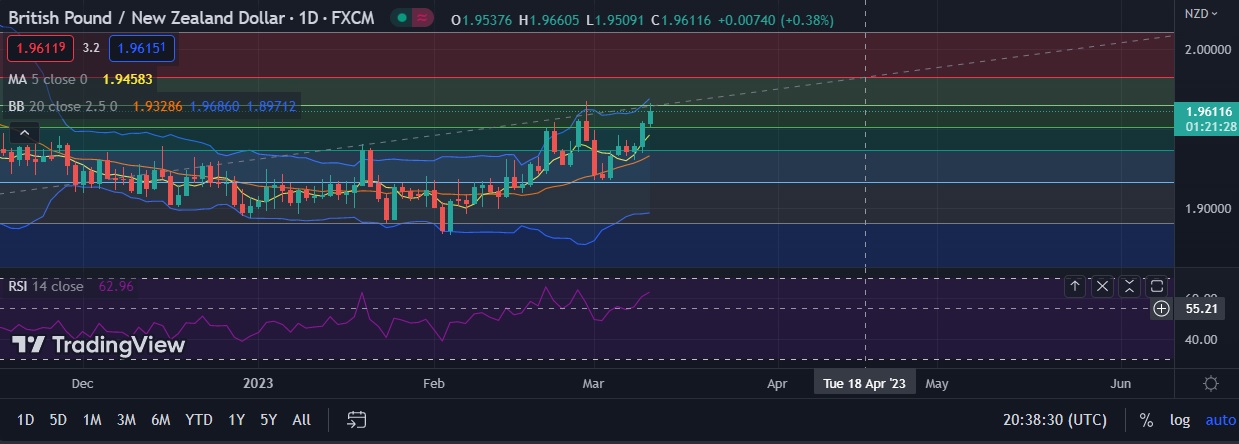Toggle auto scale mode
This screenshot has height=444, width=1239.
point(1220,420)
